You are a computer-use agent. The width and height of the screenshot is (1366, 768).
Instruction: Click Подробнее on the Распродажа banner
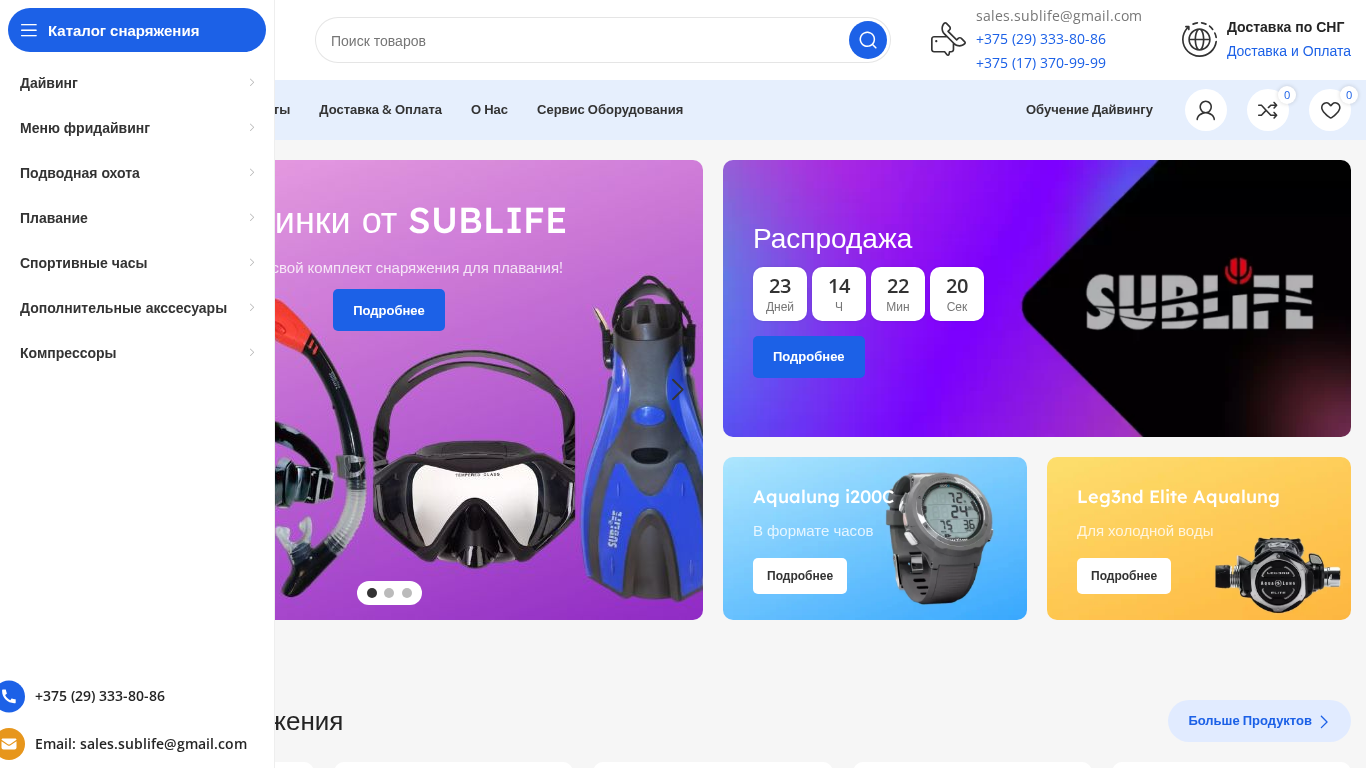pos(809,357)
